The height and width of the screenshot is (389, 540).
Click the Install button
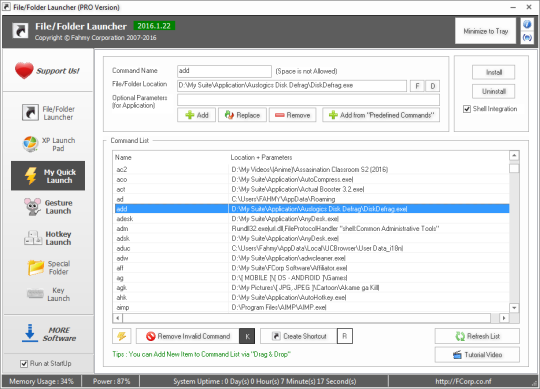coord(494,72)
